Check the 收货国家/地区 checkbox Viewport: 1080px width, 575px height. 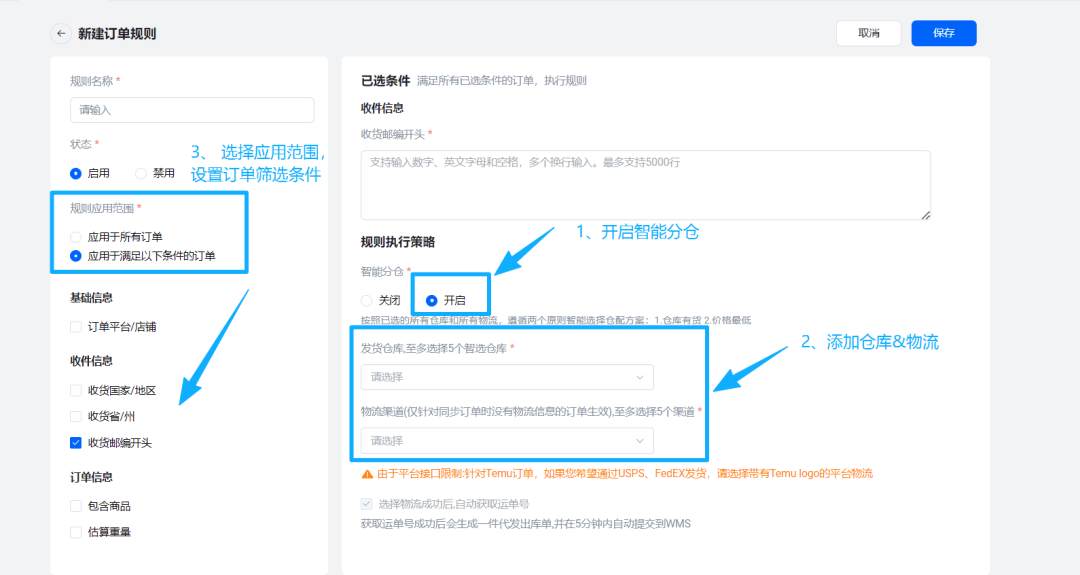click(x=76, y=390)
